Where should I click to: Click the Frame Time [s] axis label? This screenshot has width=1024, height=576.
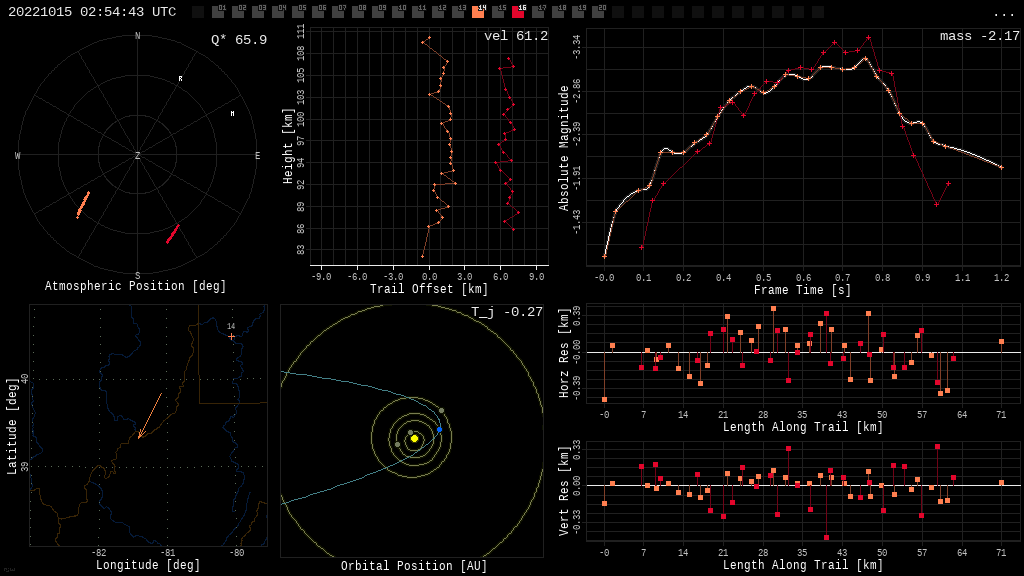click(x=803, y=290)
